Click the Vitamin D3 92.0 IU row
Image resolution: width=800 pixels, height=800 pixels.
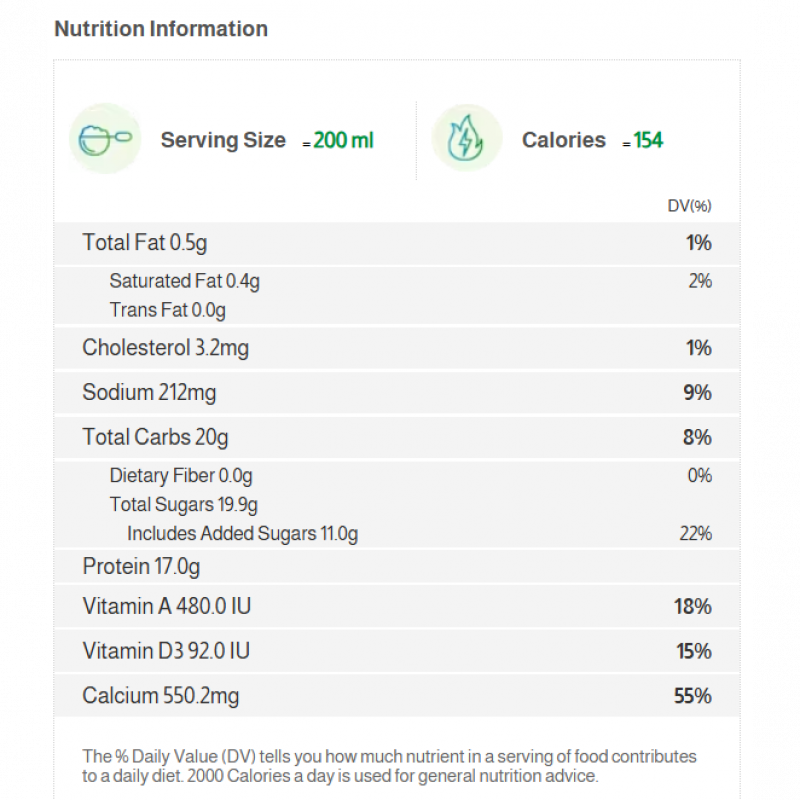click(397, 651)
